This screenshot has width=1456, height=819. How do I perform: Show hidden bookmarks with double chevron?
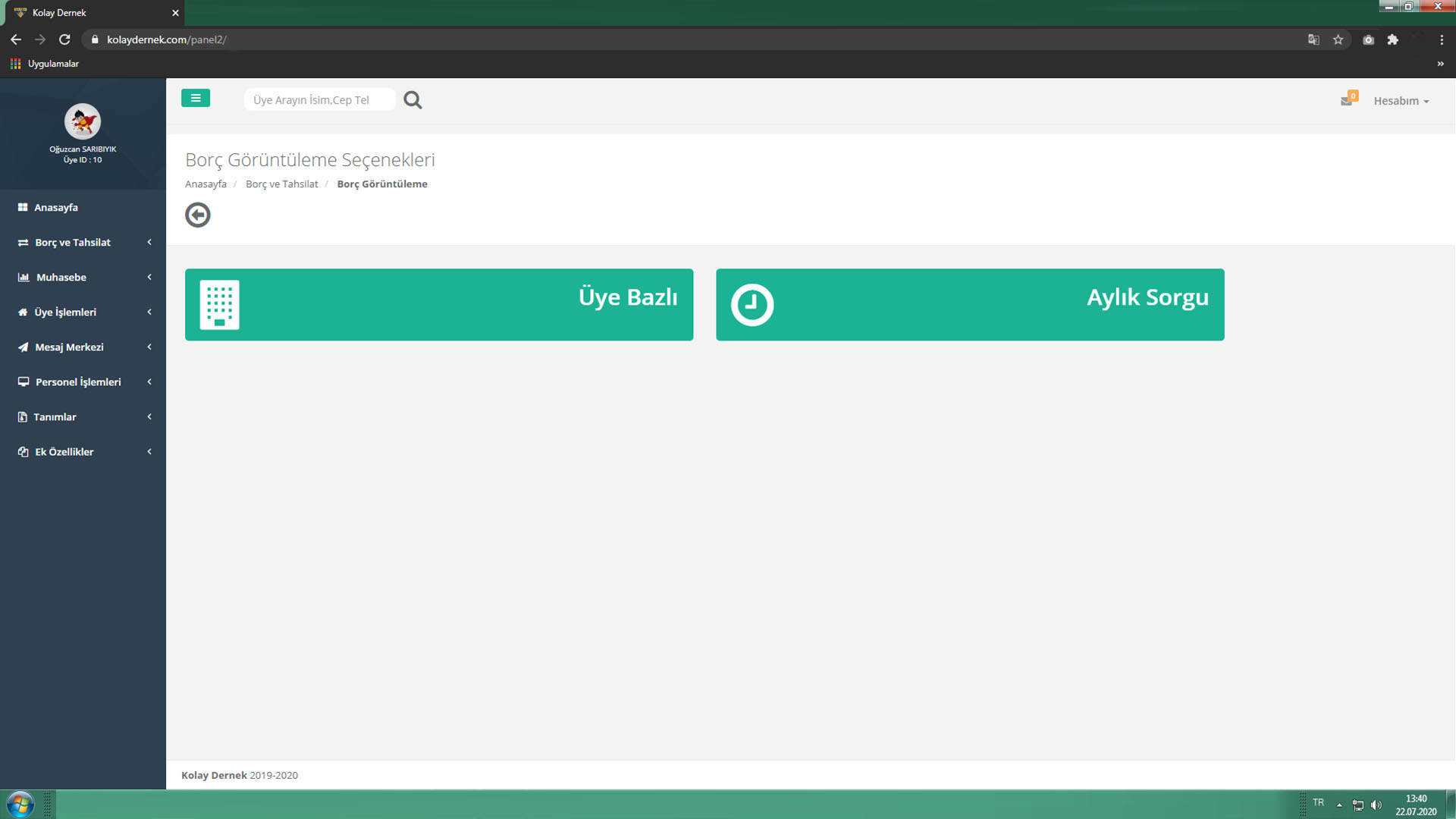point(1440,64)
